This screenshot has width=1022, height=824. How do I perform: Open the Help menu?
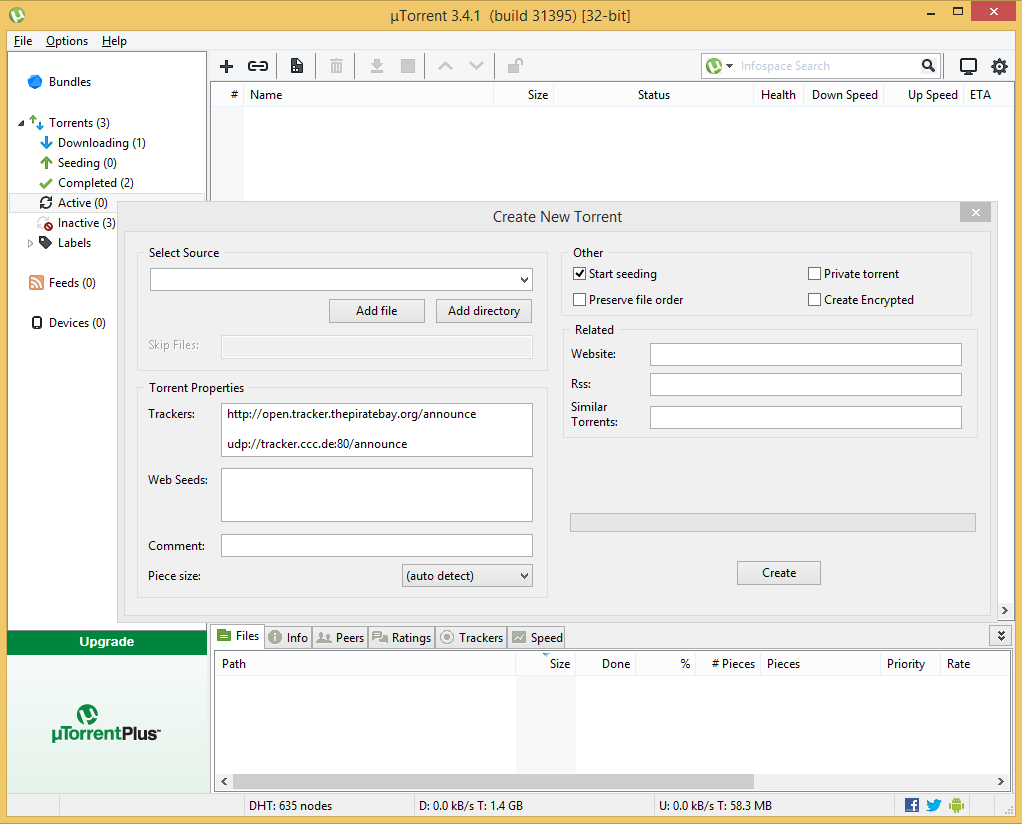pos(114,41)
